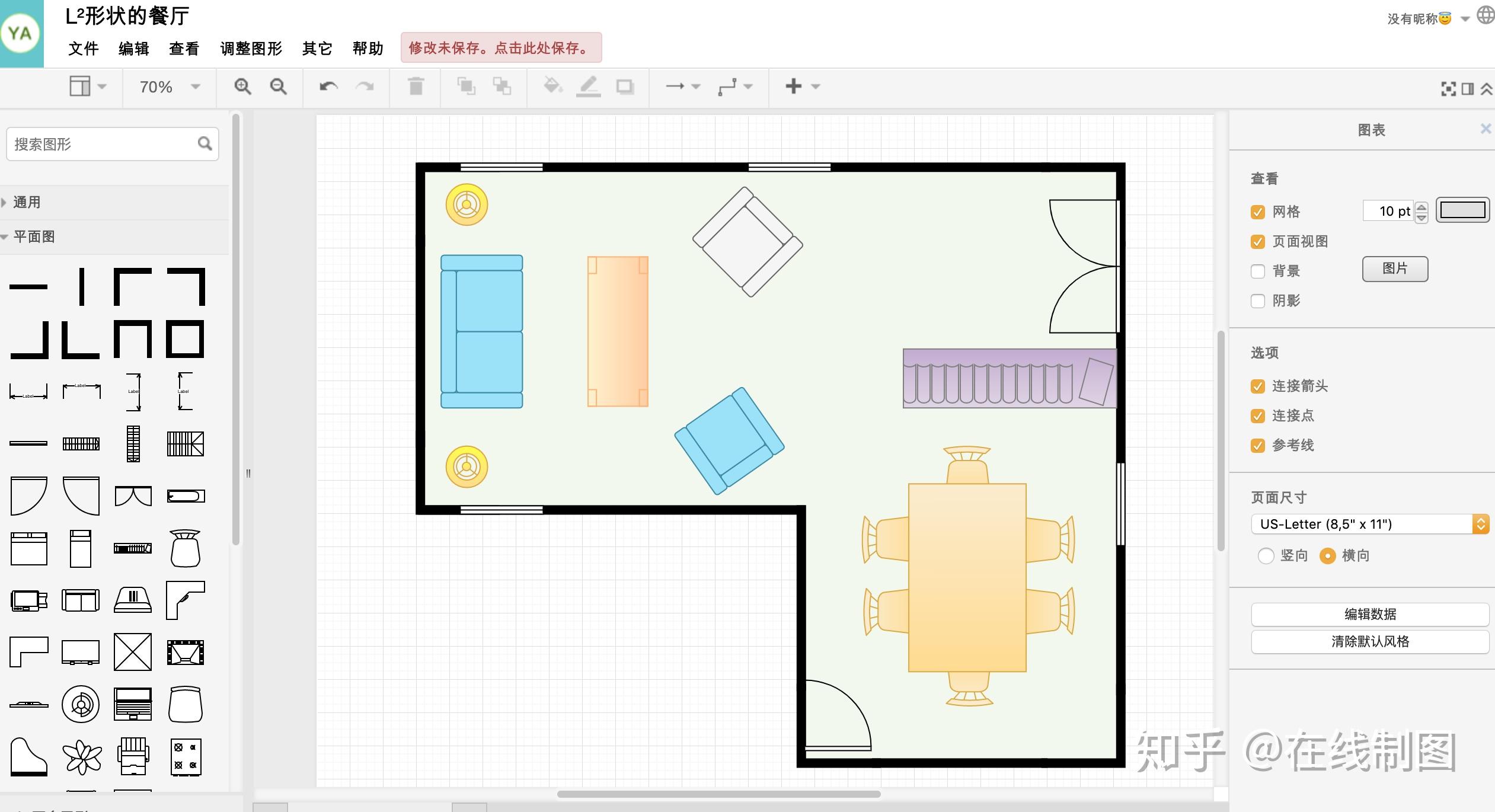Select 竖向 portrait orientation
1495x812 pixels.
(1266, 556)
